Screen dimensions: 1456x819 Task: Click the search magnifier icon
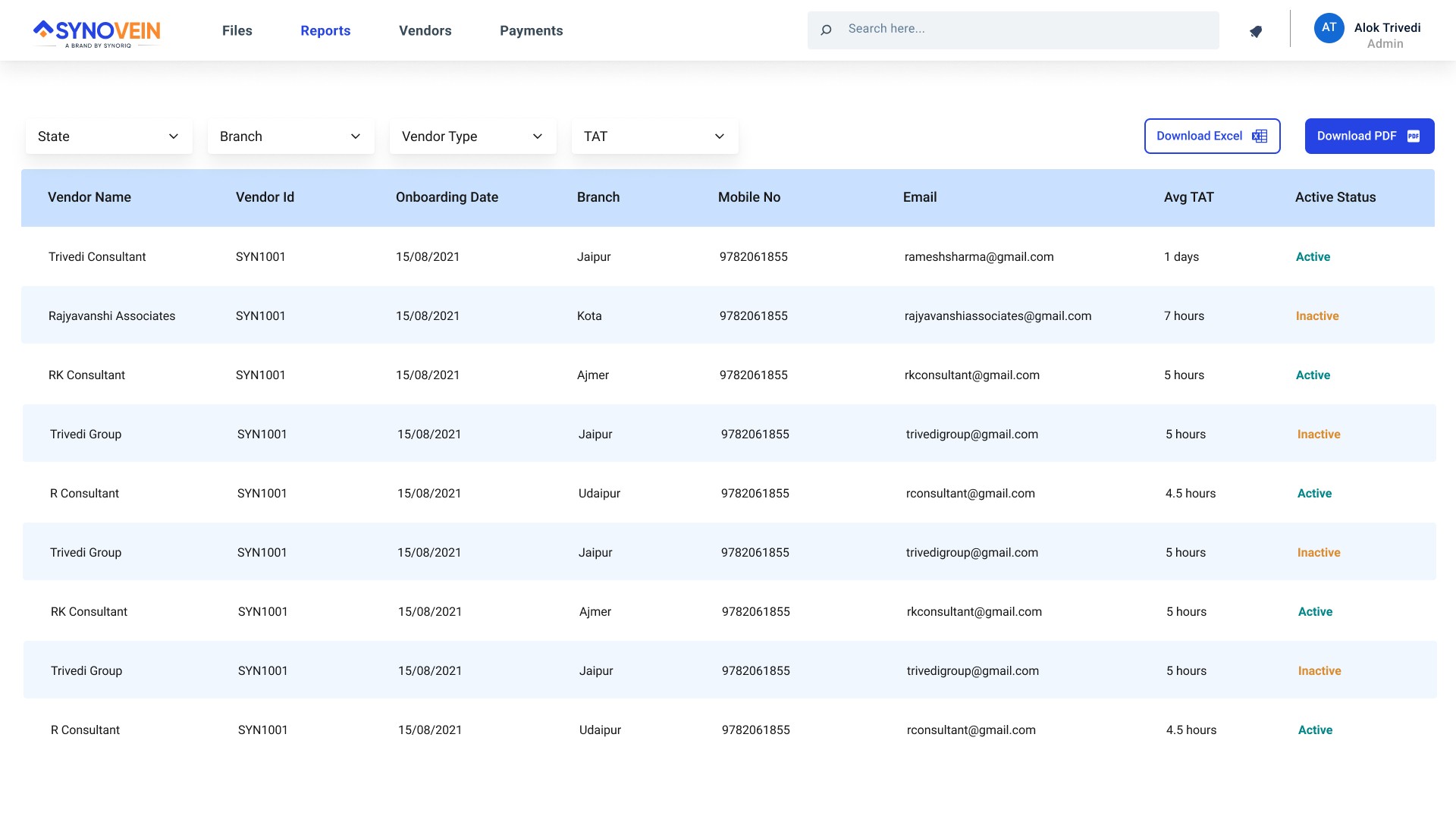tap(827, 30)
